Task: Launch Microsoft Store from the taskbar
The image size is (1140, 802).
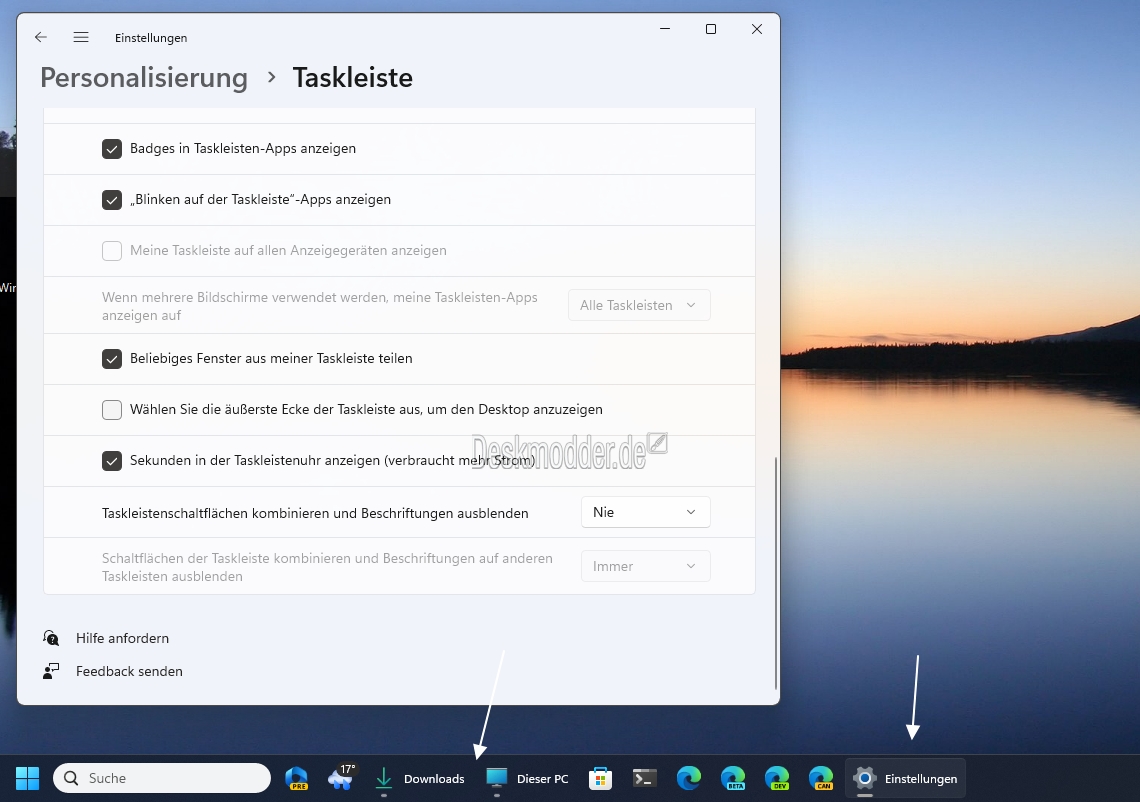Action: [x=600, y=778]
